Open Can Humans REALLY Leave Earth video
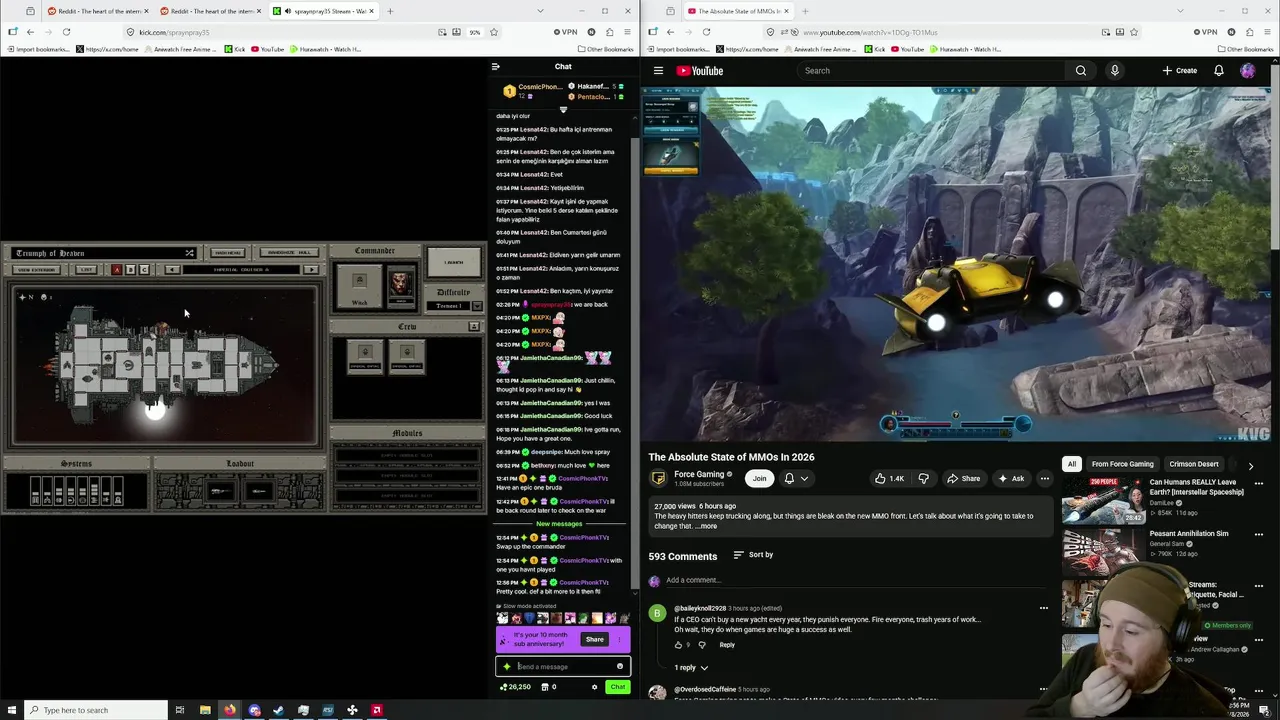1280x720 pixels. click(x=1197, y=487)
